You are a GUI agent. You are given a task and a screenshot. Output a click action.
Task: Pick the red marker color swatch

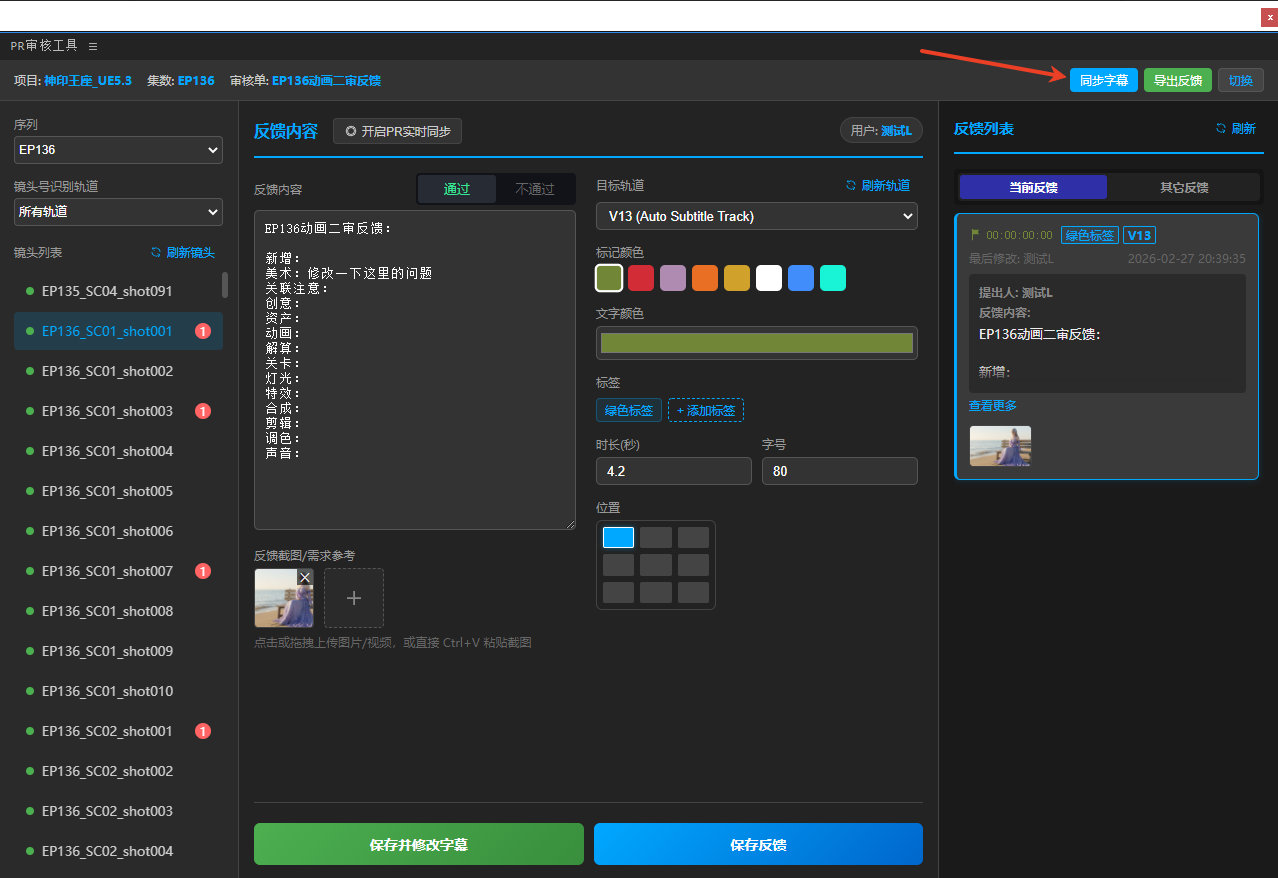641,278
